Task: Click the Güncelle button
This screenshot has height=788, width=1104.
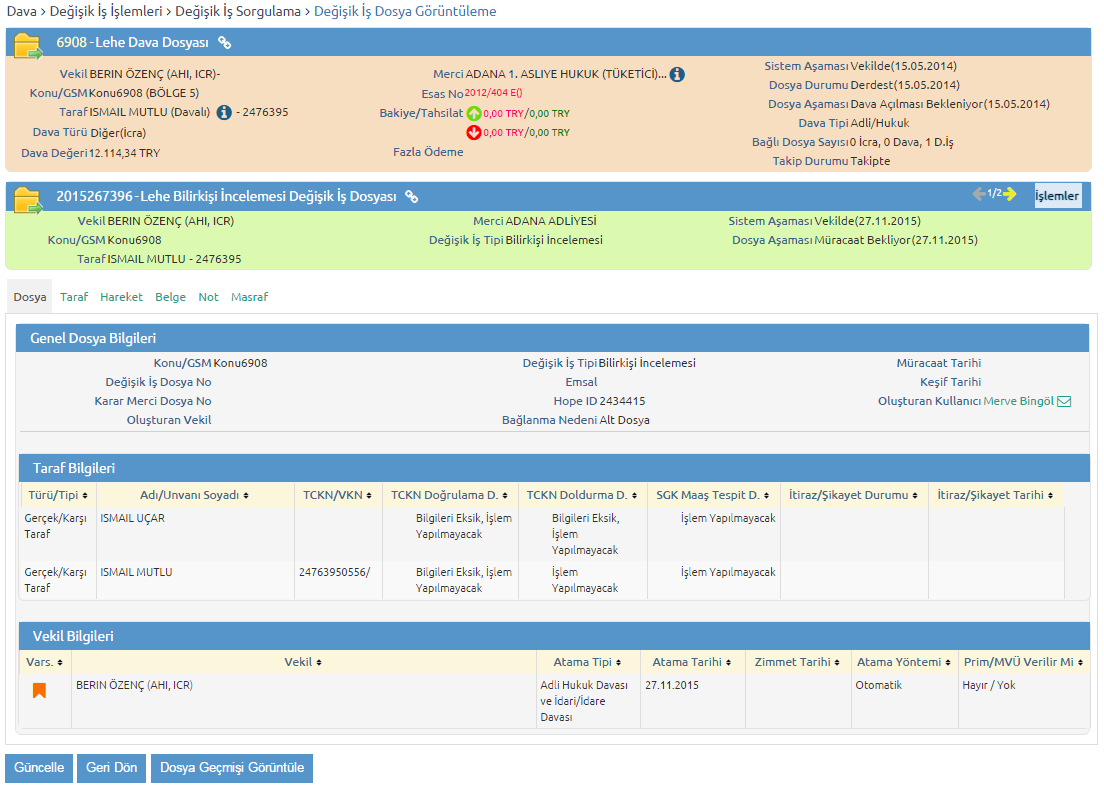Action: [x=39, y=768]
